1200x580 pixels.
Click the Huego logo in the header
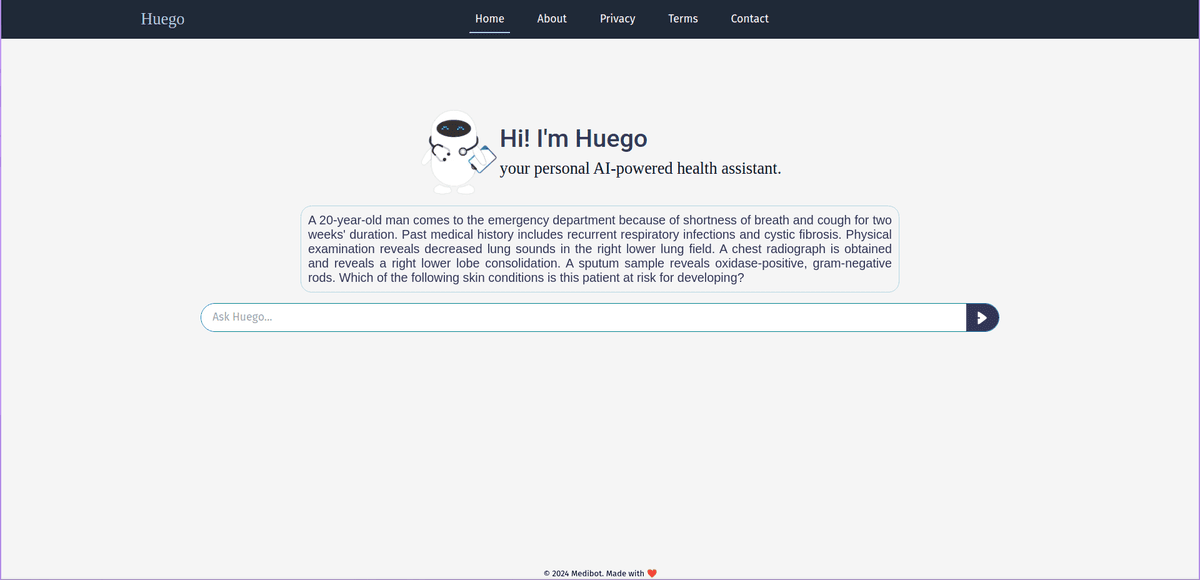pyautogui.click(x=162, y=19)
